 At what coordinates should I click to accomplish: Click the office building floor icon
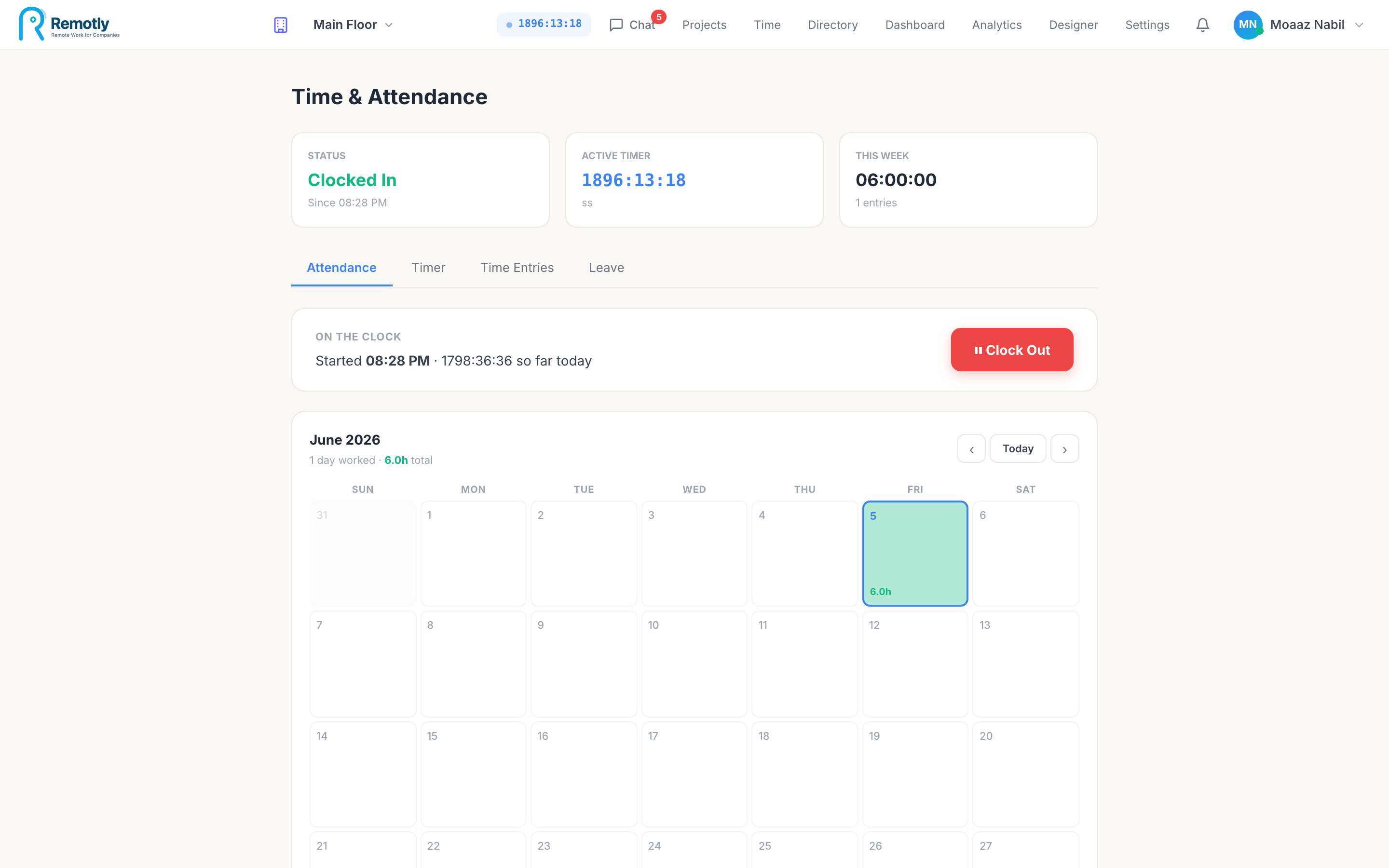tap(280, 25)
